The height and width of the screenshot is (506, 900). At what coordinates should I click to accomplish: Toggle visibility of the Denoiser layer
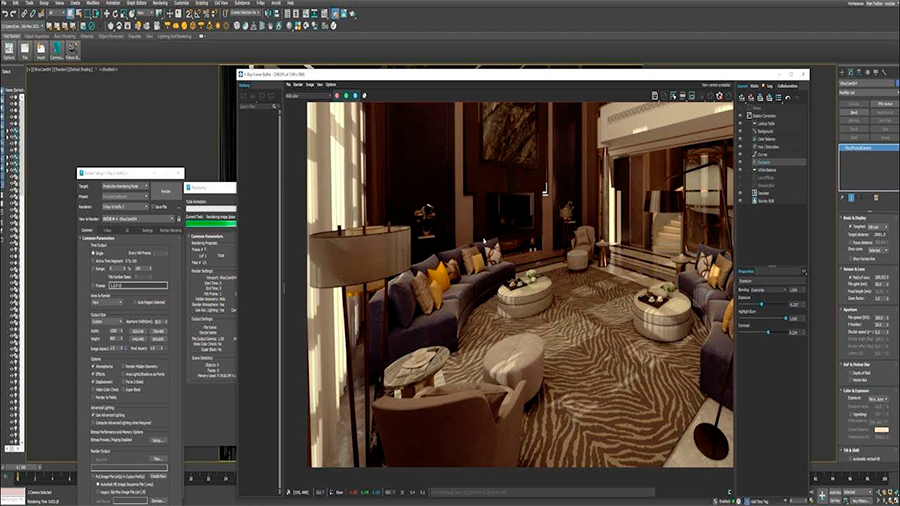click(742, 193)
